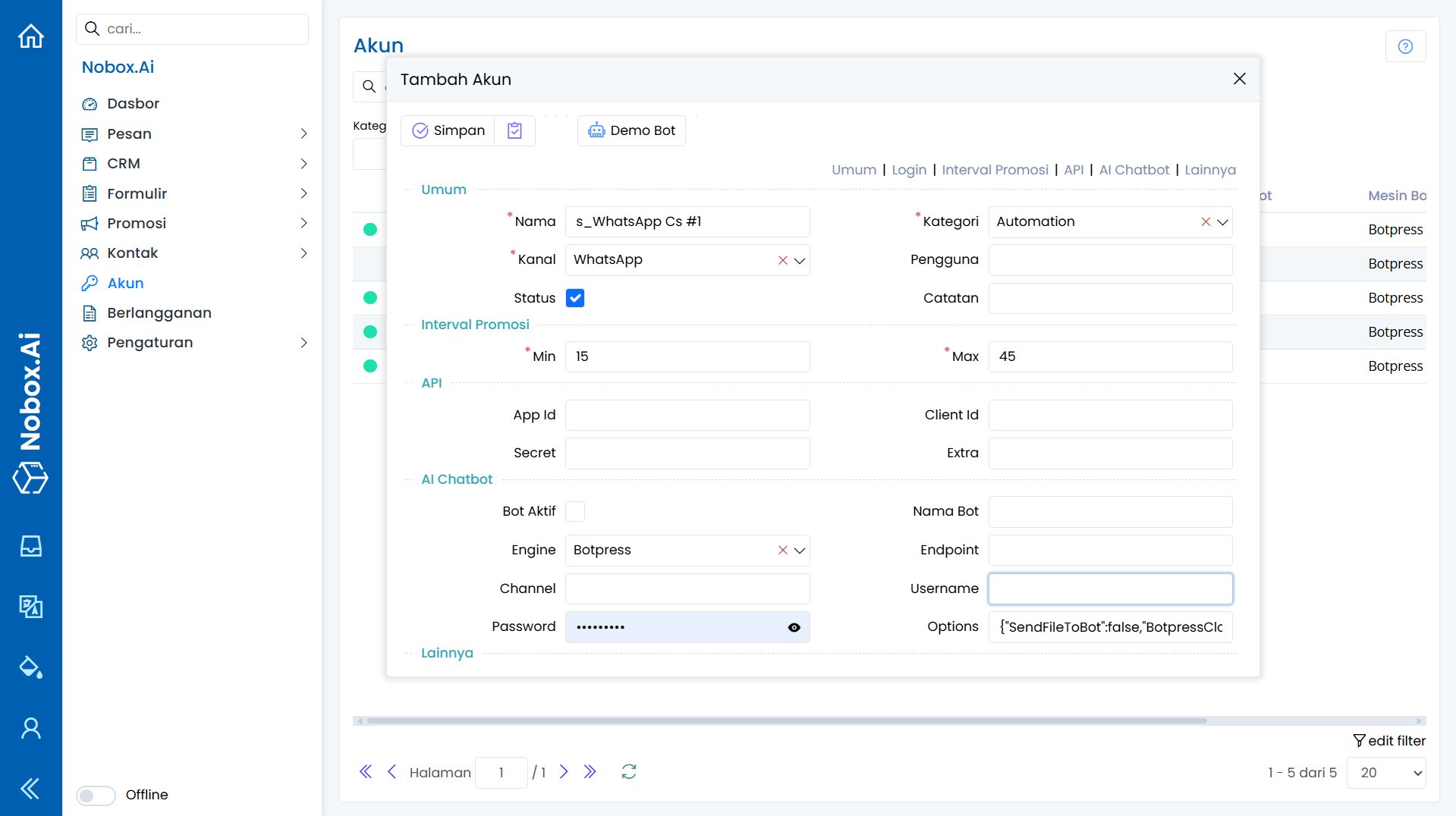This screenshot has height=816, width=1456.
Task: Uncheck the Status checkbox
Action: click(x=575, y=298)
